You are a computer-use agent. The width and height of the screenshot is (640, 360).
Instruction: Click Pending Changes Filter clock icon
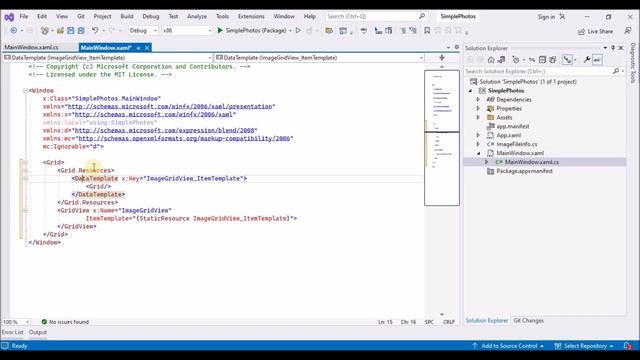coord(516,60)
